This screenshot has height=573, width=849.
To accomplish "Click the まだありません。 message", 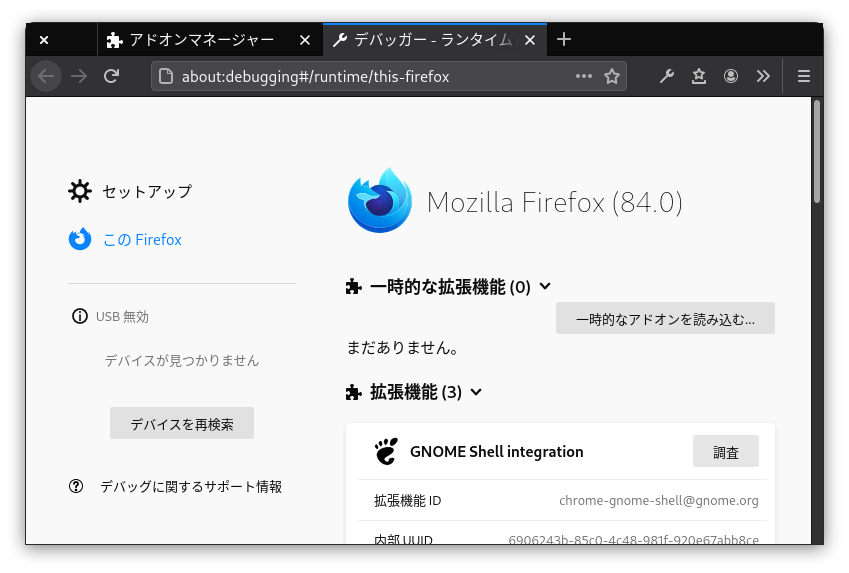I will pyautogui.click(x=403, y=347).
